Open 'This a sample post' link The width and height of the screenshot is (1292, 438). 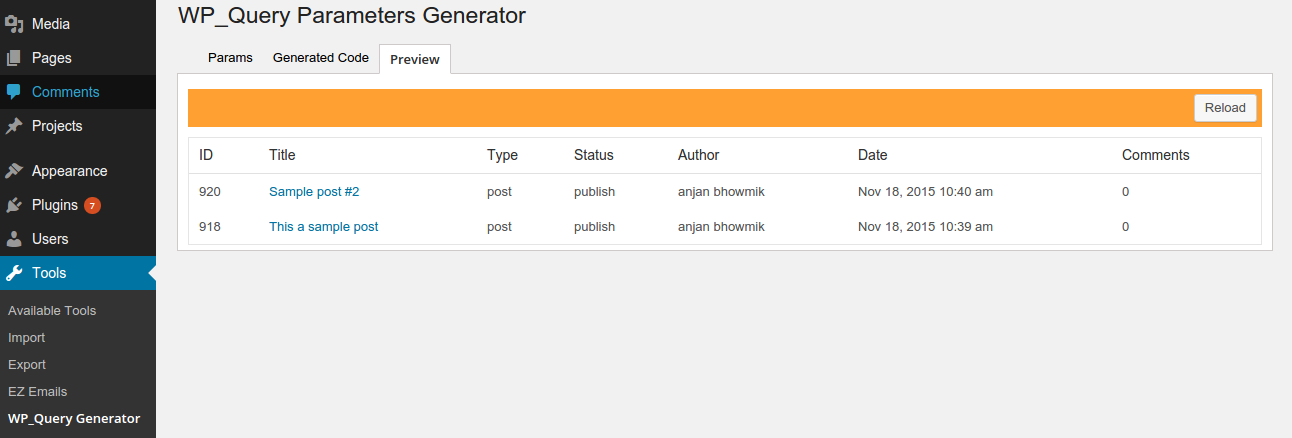324,227
